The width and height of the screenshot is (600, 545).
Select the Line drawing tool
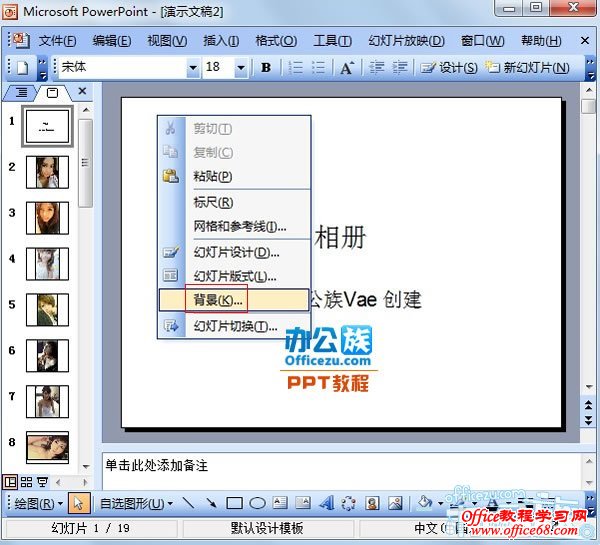click(188, 503)
